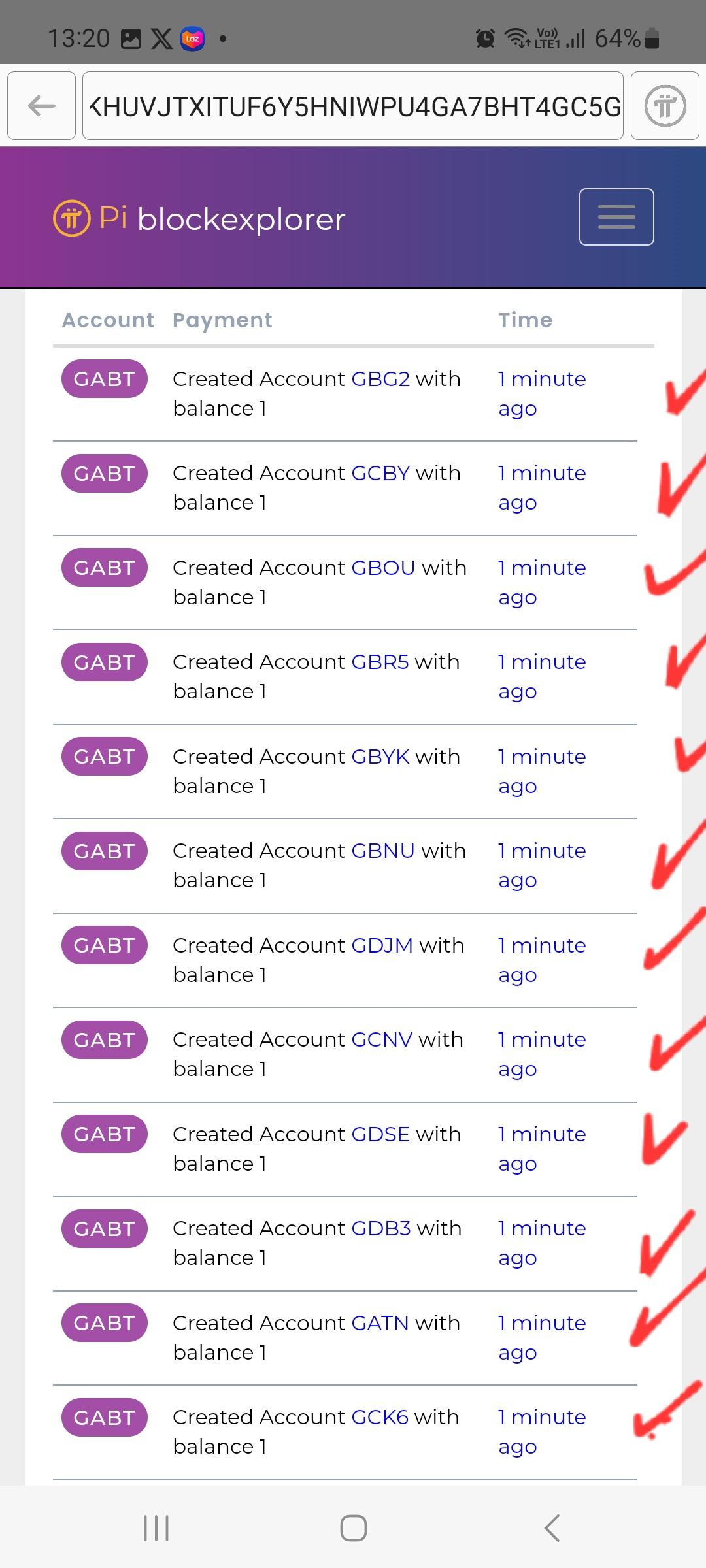Open the GDJM account link

382,945
